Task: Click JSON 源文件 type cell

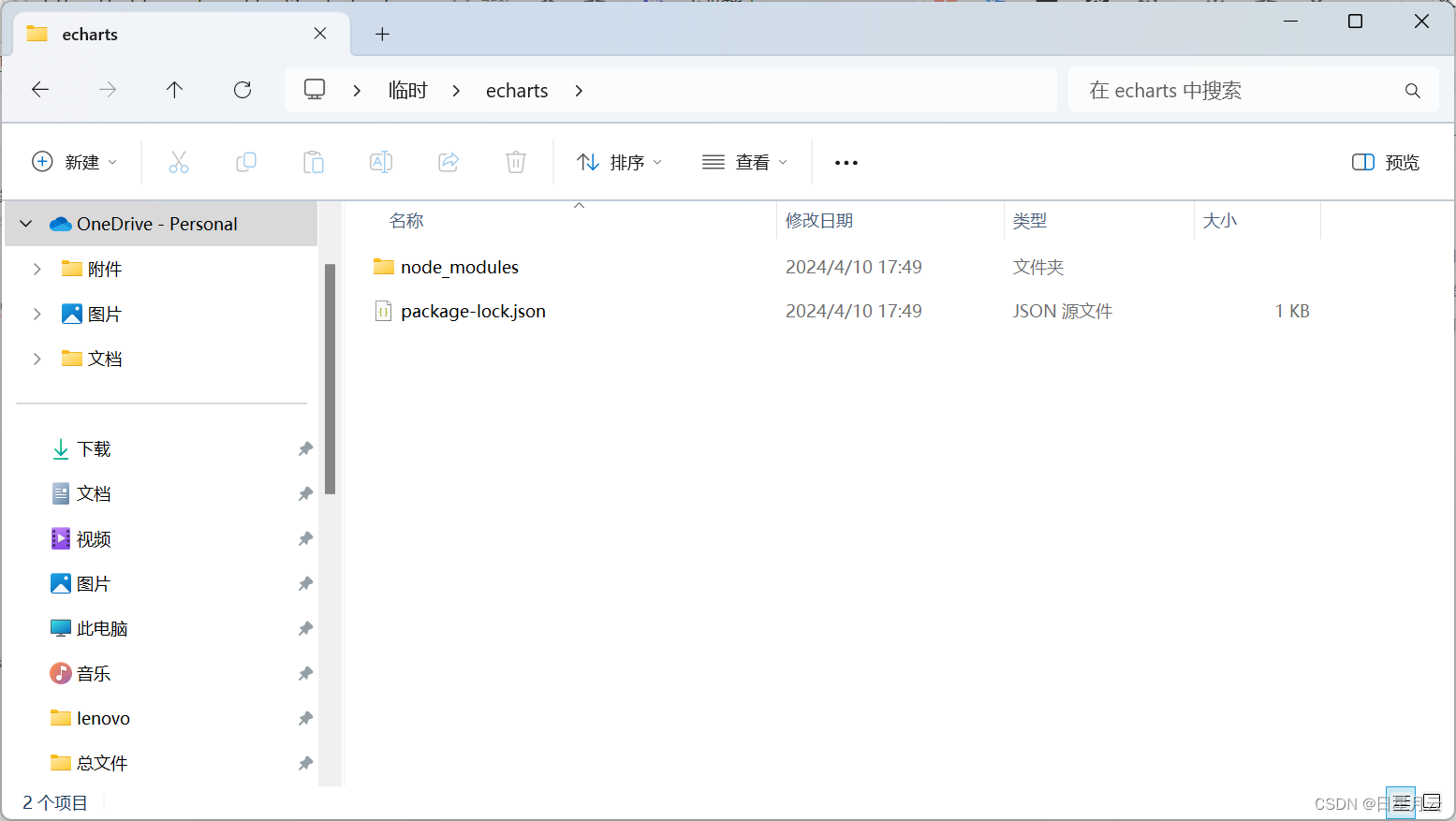Action: (x=1063, y=311)
